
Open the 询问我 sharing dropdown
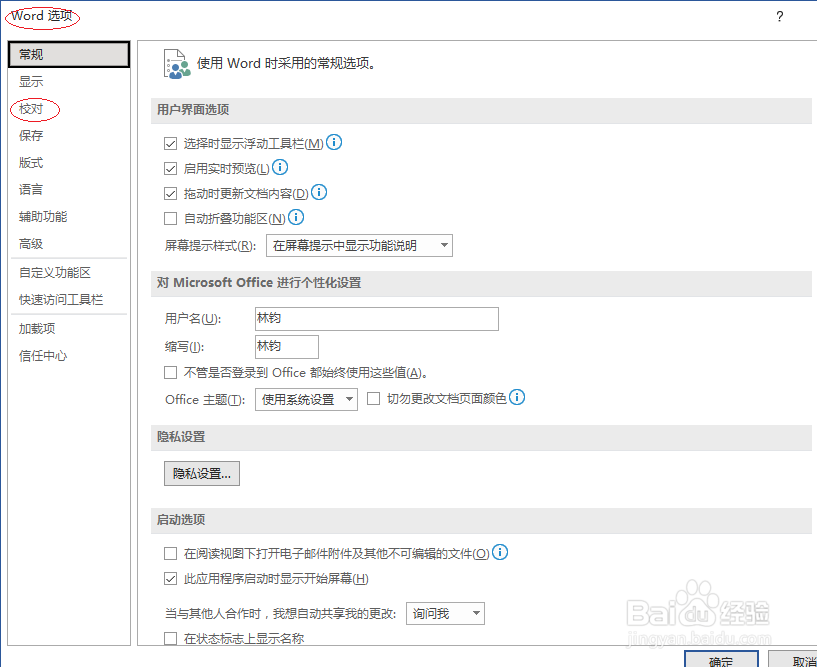445,613
